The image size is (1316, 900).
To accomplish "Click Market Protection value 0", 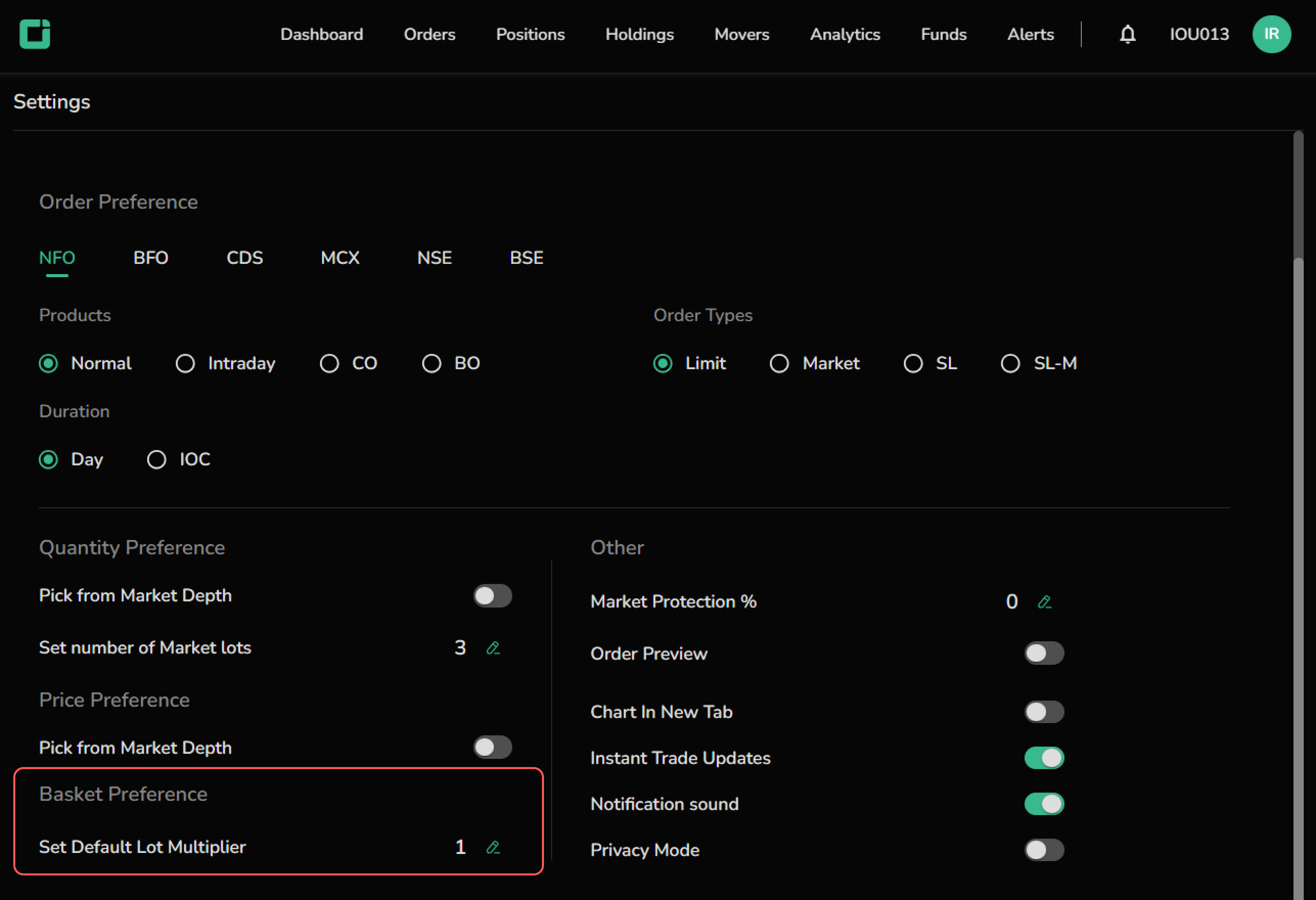I will [x=1011, y=601].
